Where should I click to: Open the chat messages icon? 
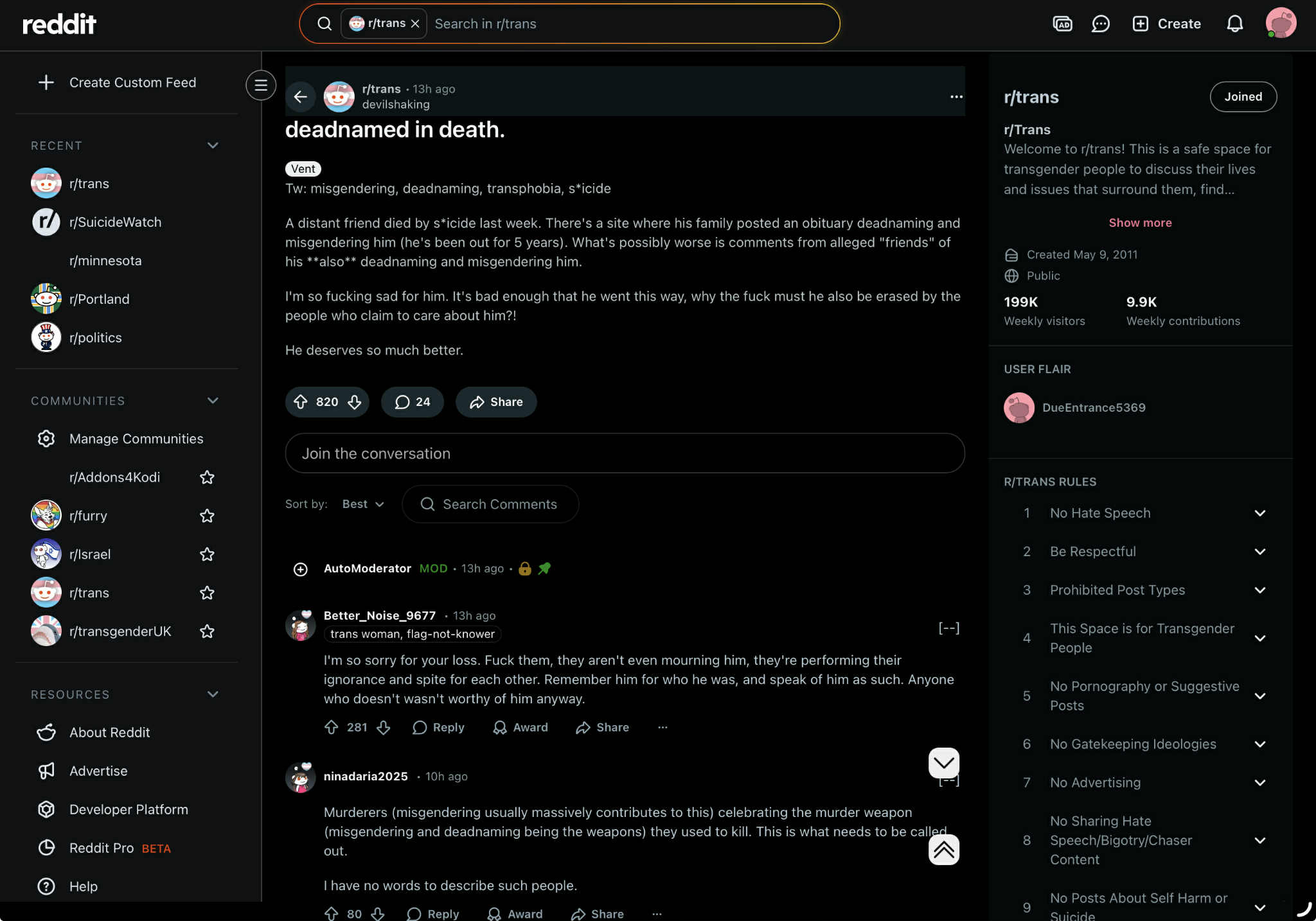point(1101,24)
